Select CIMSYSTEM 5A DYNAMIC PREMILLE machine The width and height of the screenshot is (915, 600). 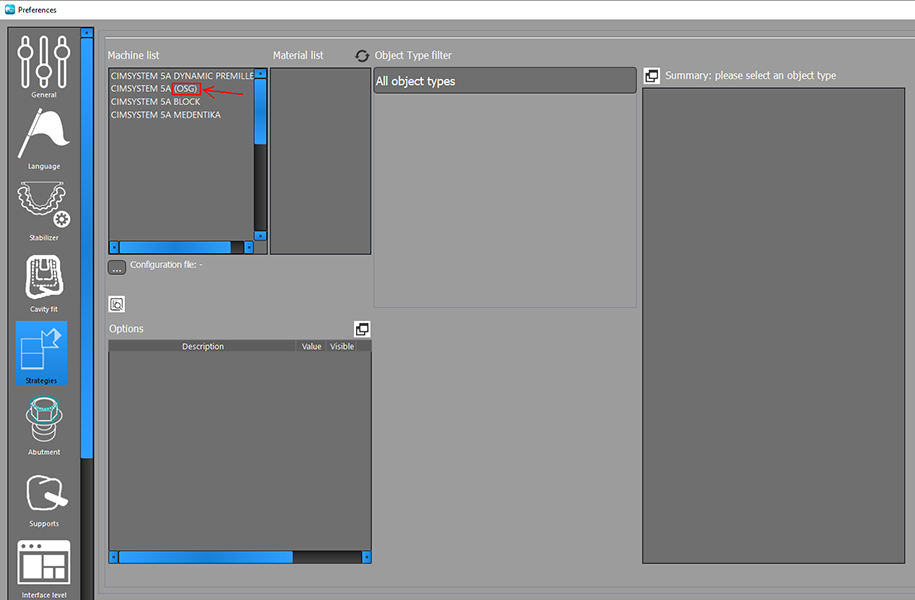(181, 76)
